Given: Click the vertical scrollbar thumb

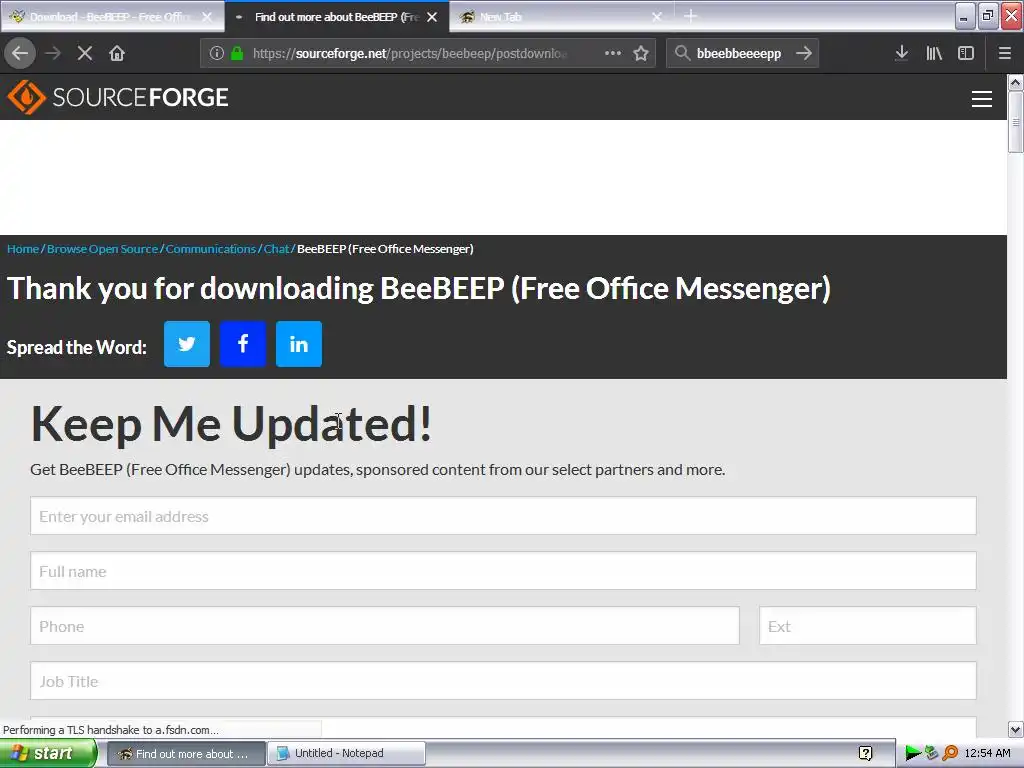Looking at the screenshot, I should click(x=1015, y=122).
